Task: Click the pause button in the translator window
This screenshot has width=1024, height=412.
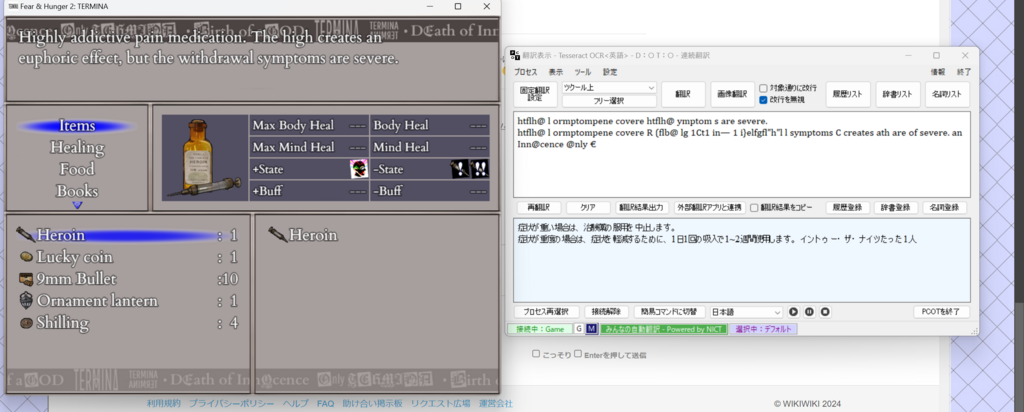Action: [x=809, y=312]
